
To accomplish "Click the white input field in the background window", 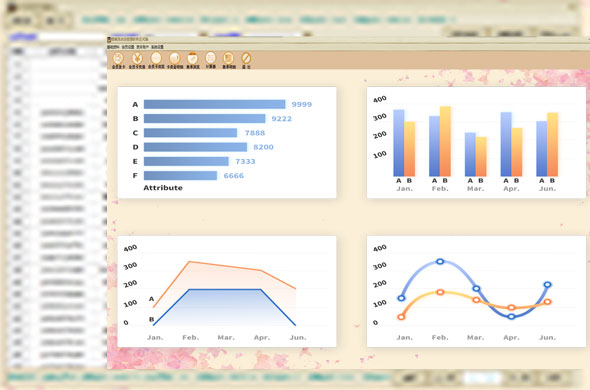I will click(71, 37).
